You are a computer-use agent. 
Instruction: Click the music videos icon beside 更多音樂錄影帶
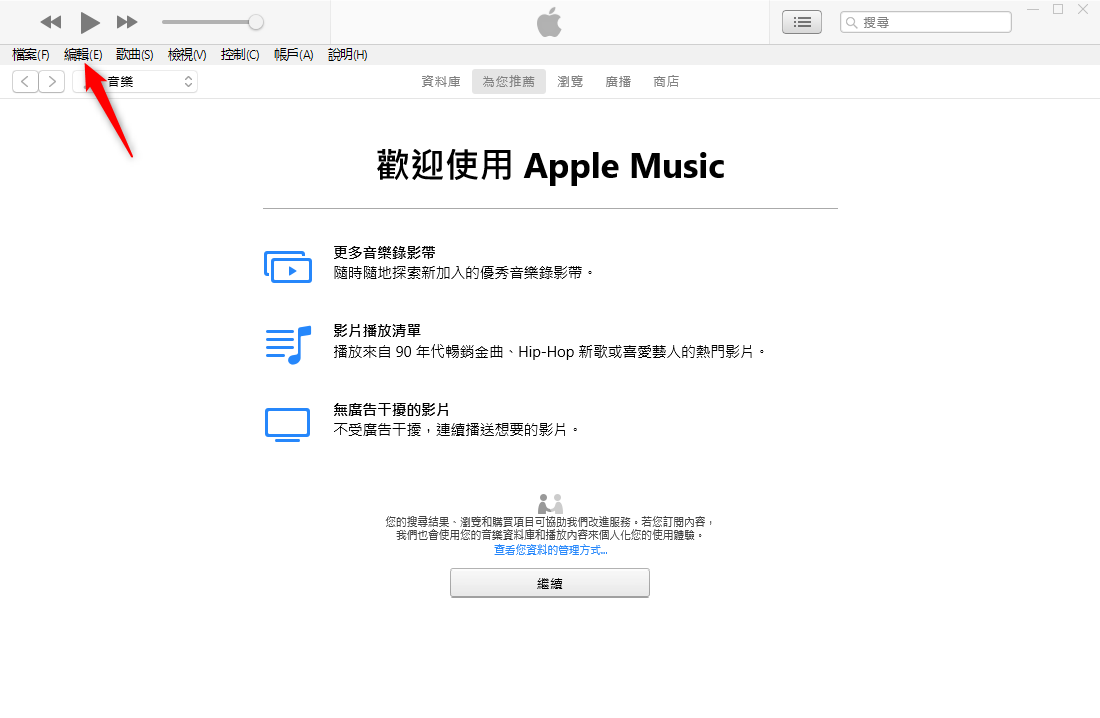pos(288,267)
